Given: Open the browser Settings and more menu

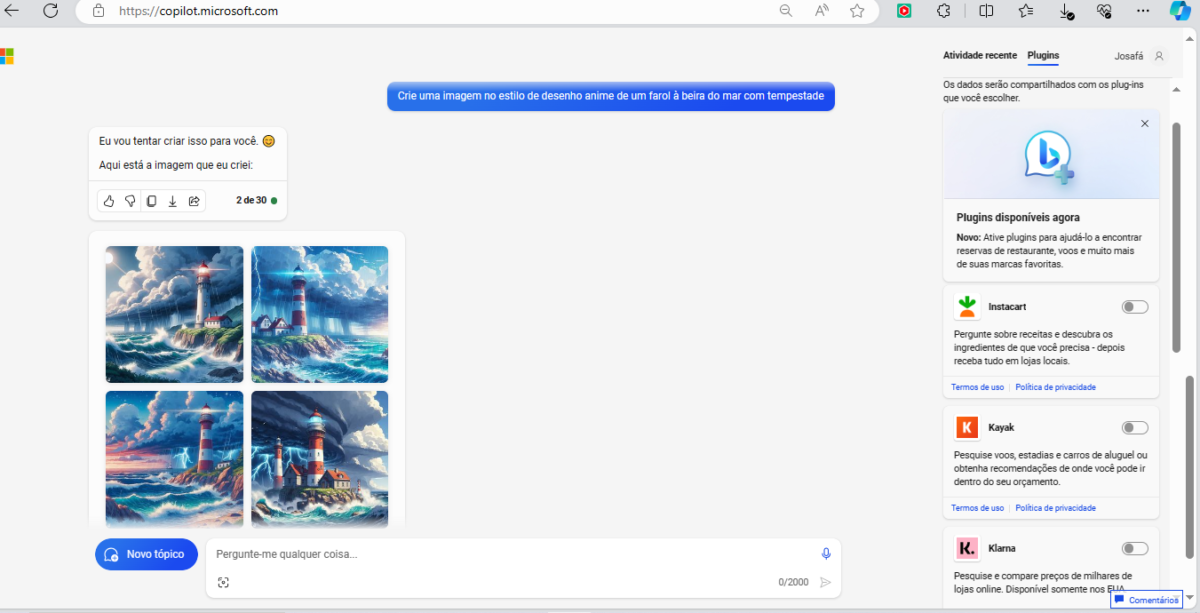Looking at the screenshot, I should coord(1143,11).
